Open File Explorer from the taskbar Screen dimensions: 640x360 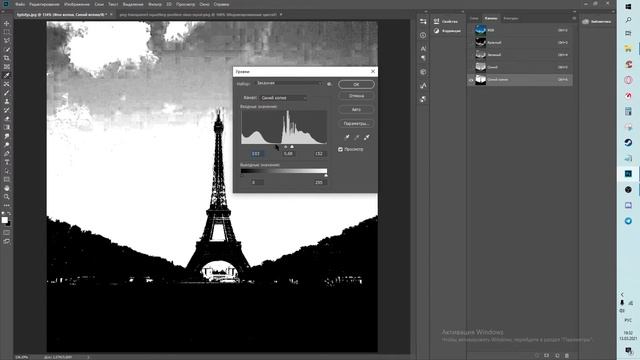point(628,49)
